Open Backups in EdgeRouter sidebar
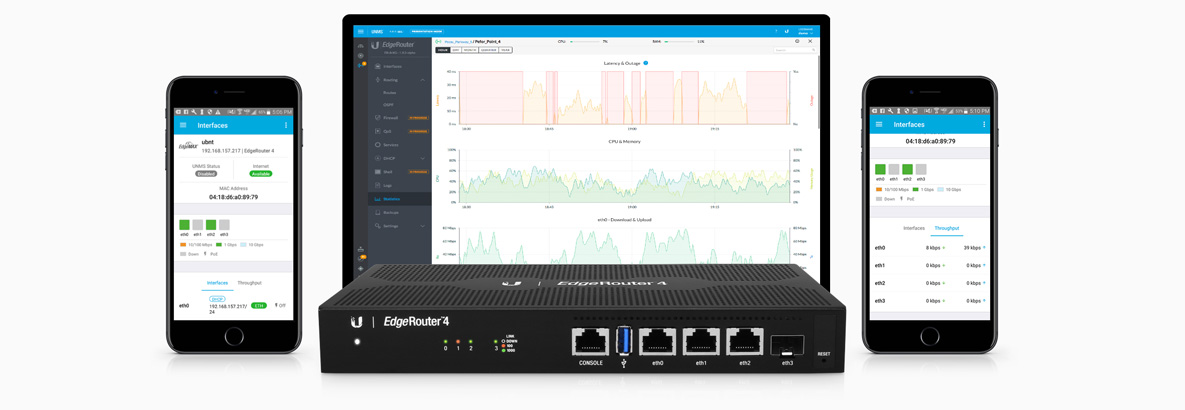1185x410 pixels. pos(400,213)
